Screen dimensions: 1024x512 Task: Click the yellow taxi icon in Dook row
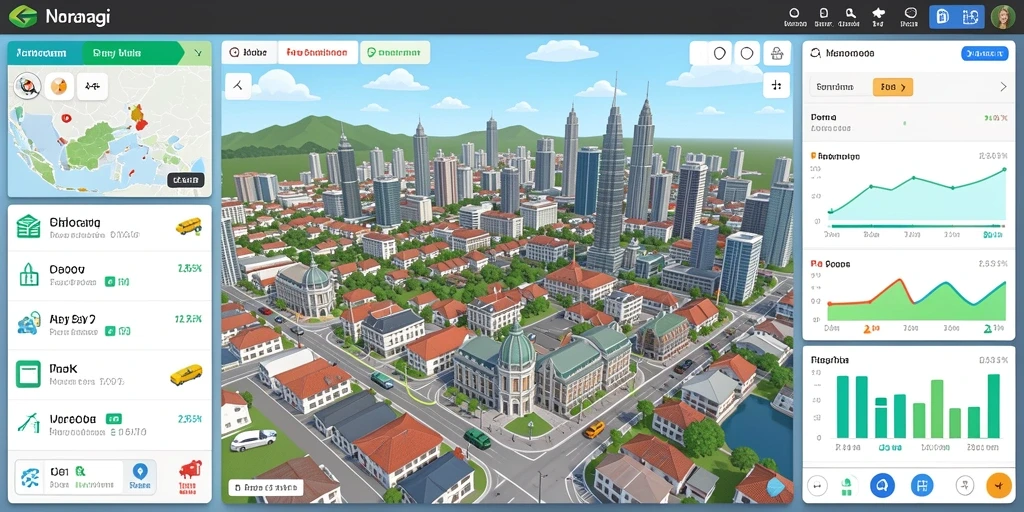(x=186, y=375)
